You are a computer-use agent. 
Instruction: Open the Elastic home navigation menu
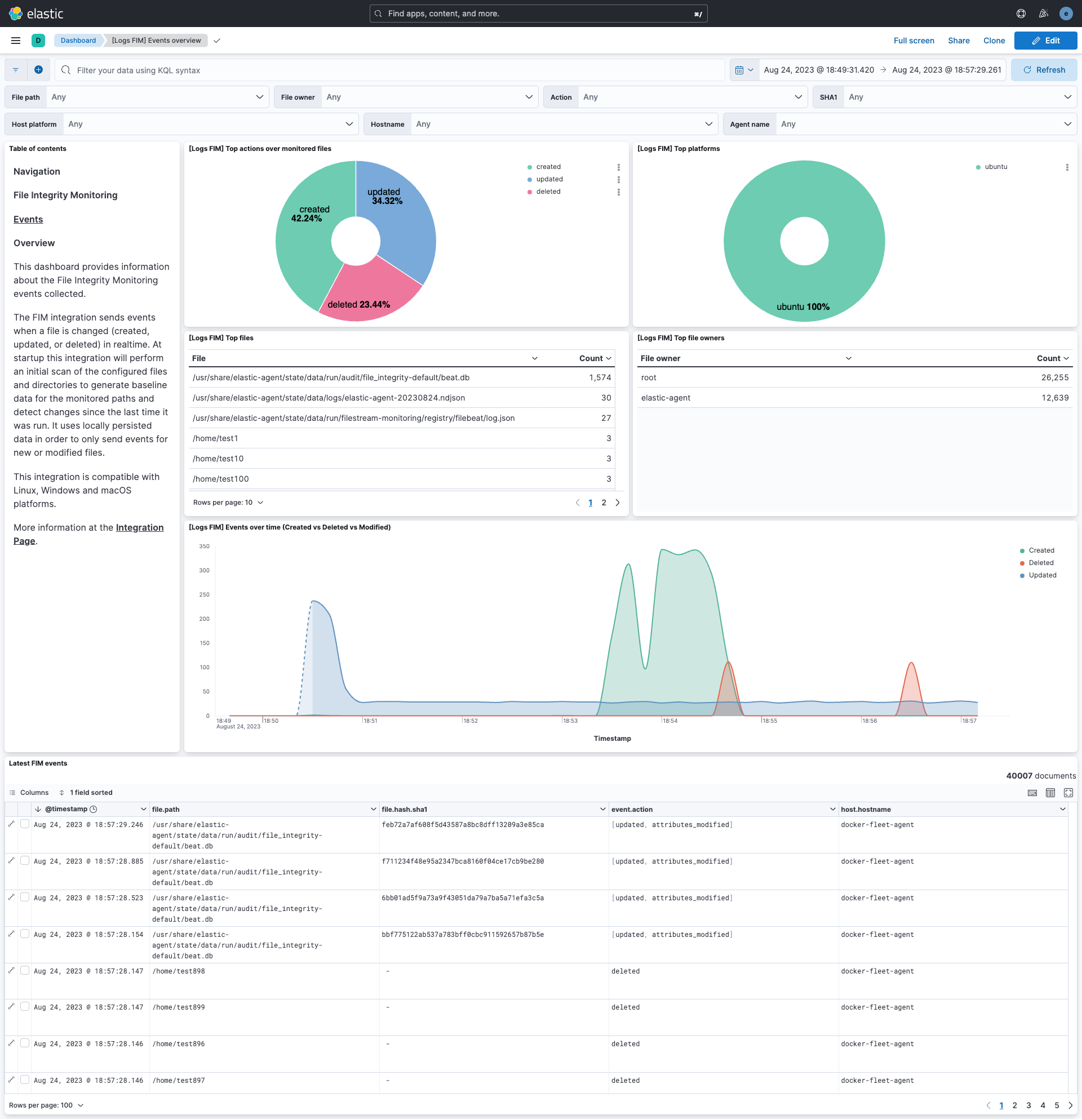coord(15,40)
